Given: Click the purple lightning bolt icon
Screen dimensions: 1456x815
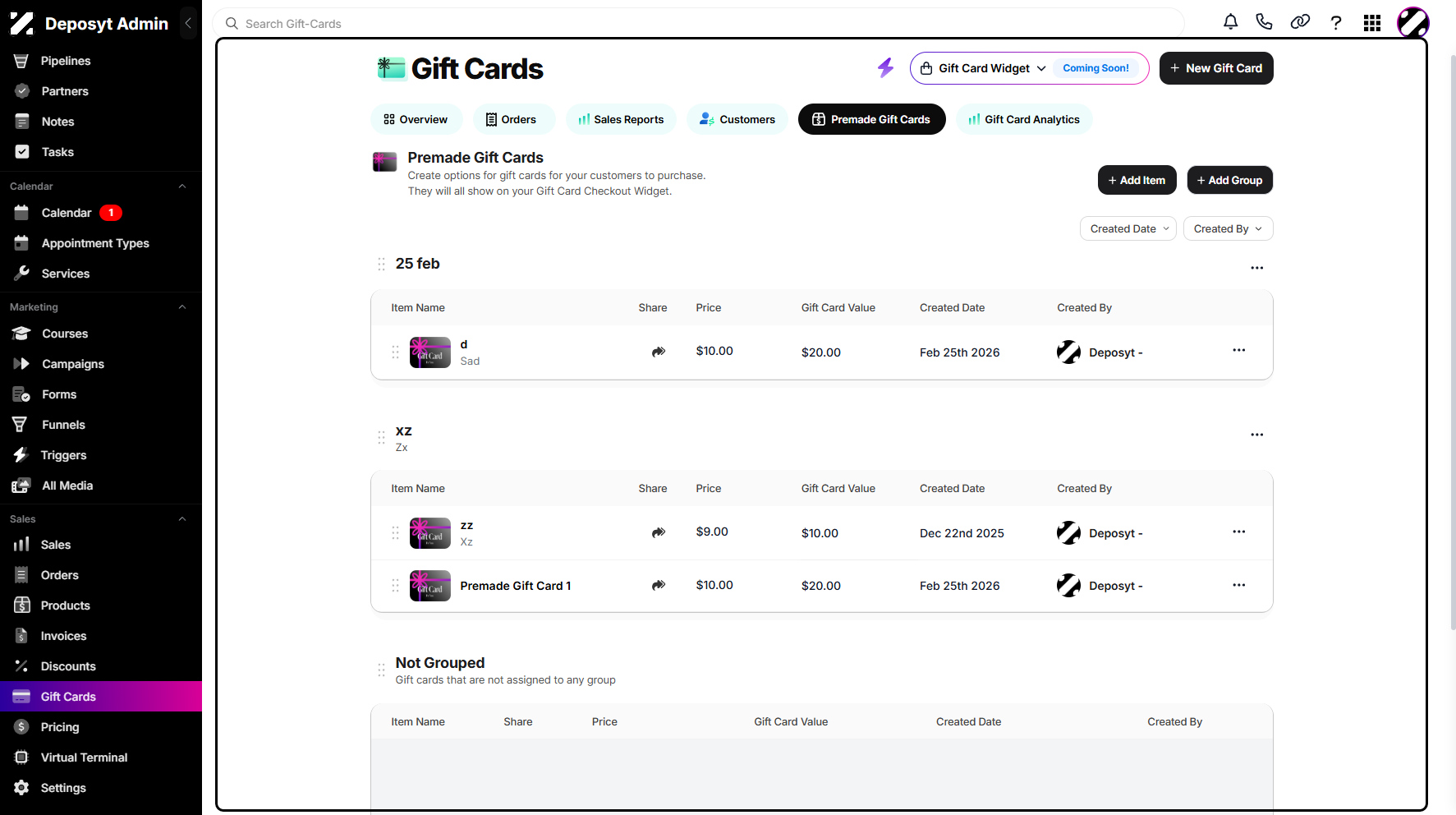Looking at the screenshot, I should click(x=885, y=67).
